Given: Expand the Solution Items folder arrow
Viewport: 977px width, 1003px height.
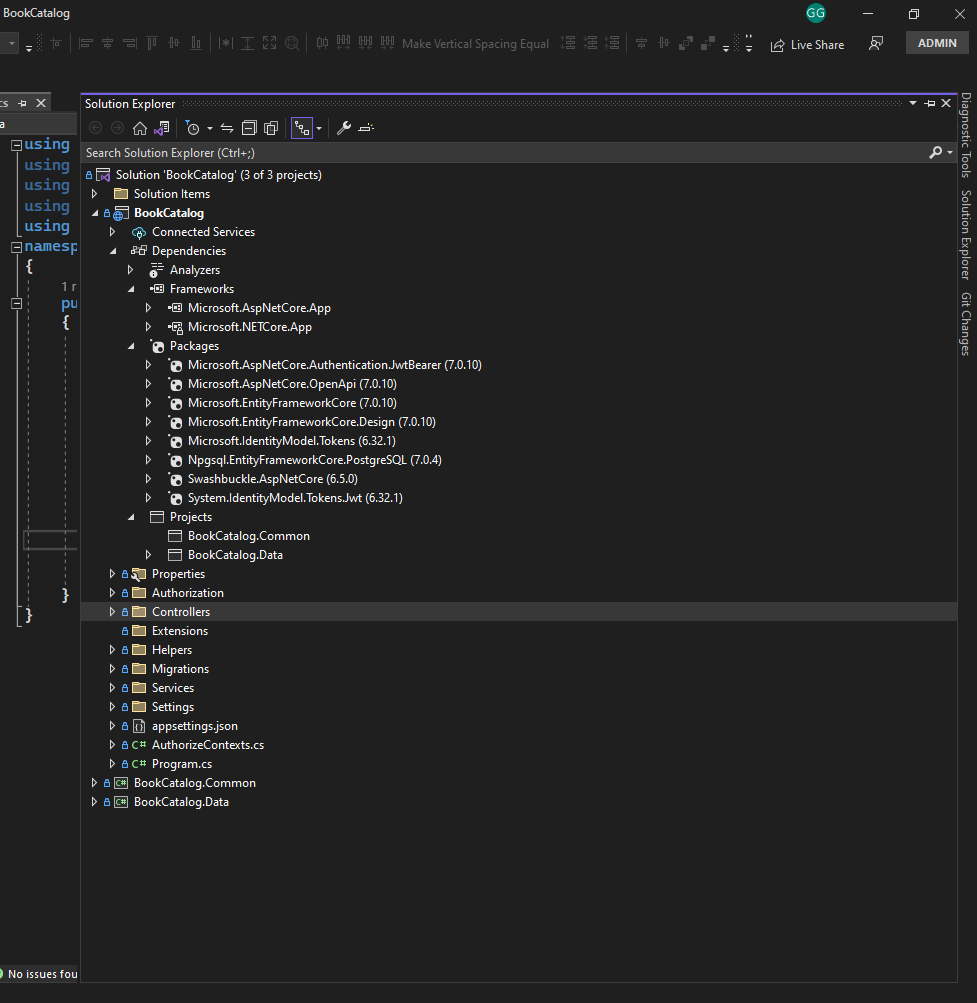Looking at the screenshot, I should click(x=95, y=194).
